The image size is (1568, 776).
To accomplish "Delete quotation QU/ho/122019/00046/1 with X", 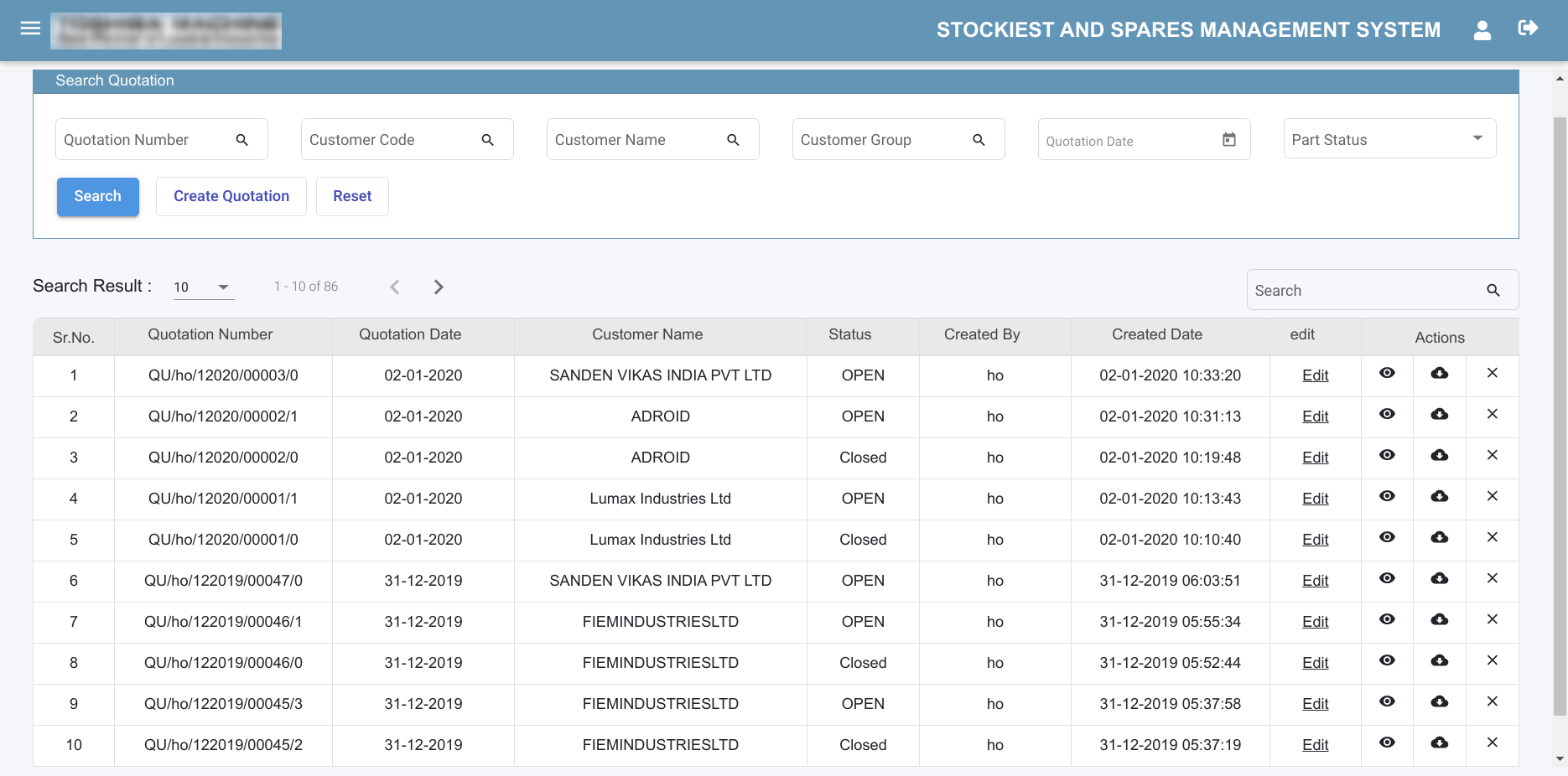I will tap(1493, 619).
